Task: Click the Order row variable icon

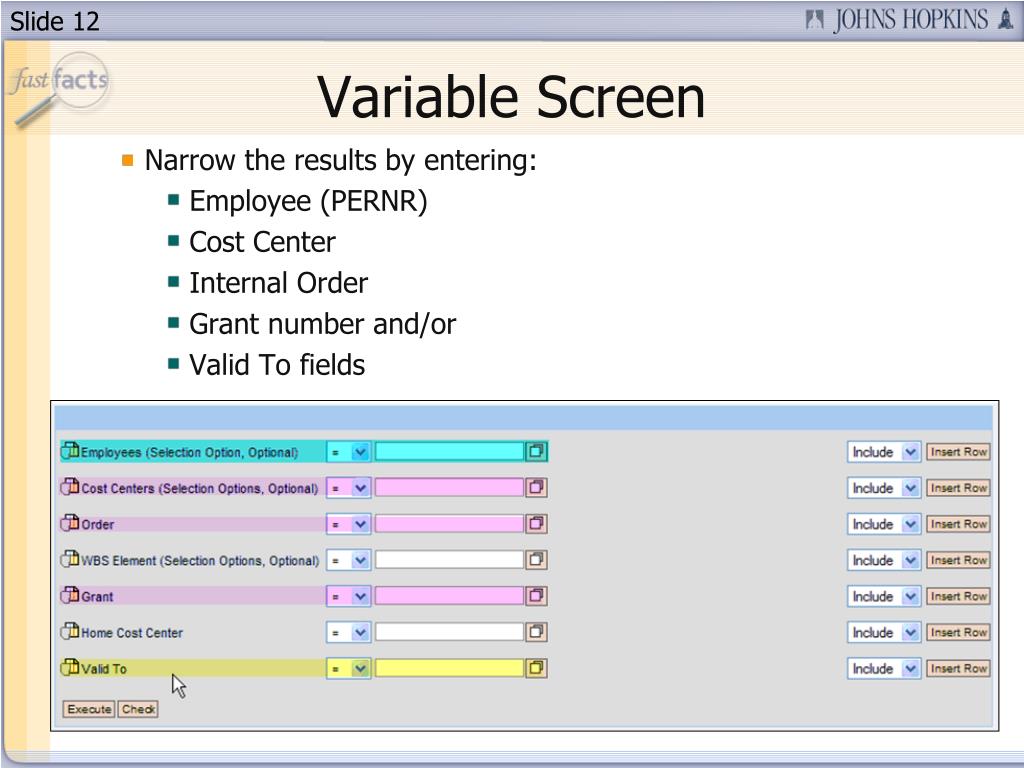Action: point(70,523)
